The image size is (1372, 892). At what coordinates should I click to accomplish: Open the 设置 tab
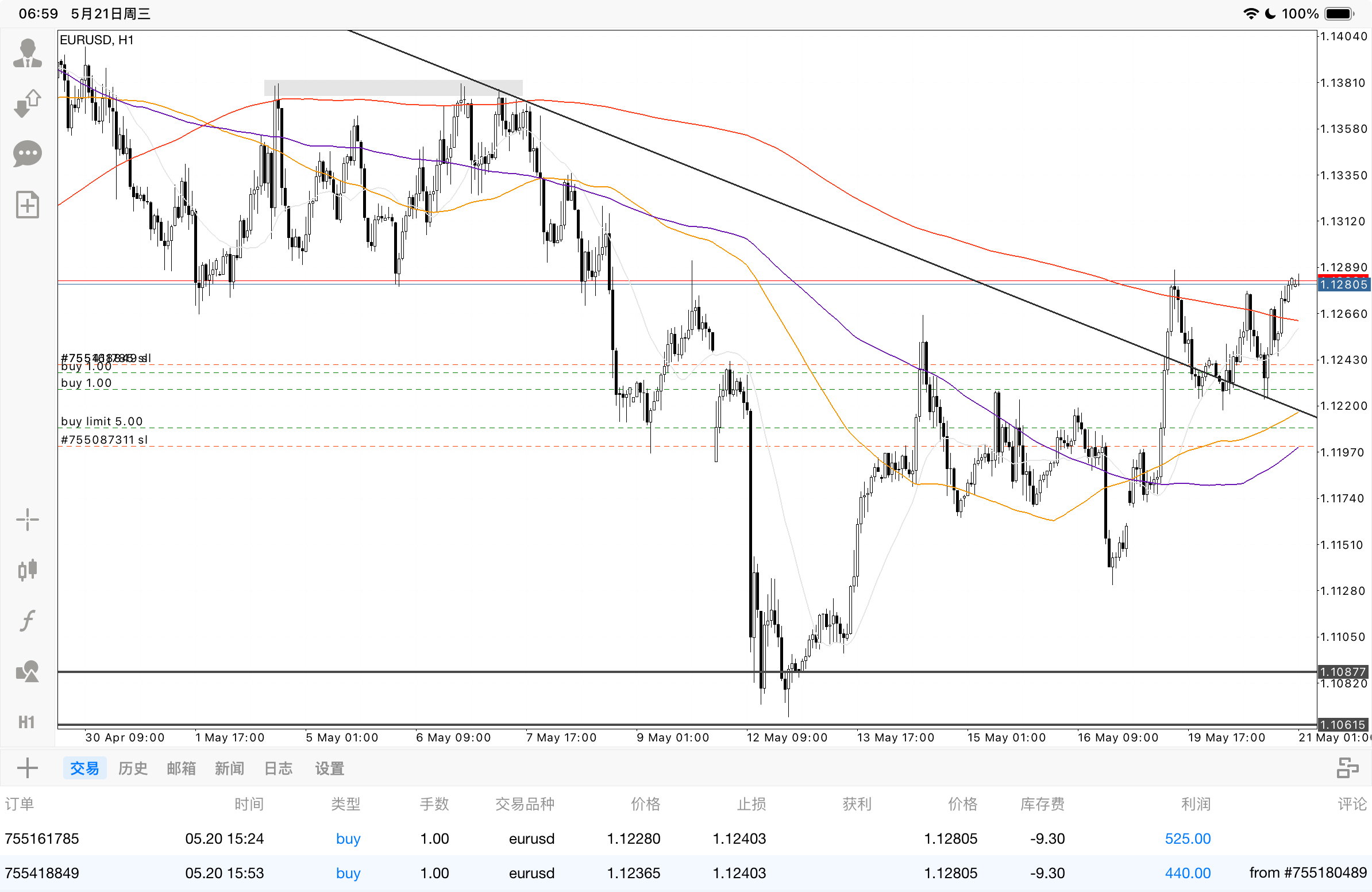click(329, 768)
